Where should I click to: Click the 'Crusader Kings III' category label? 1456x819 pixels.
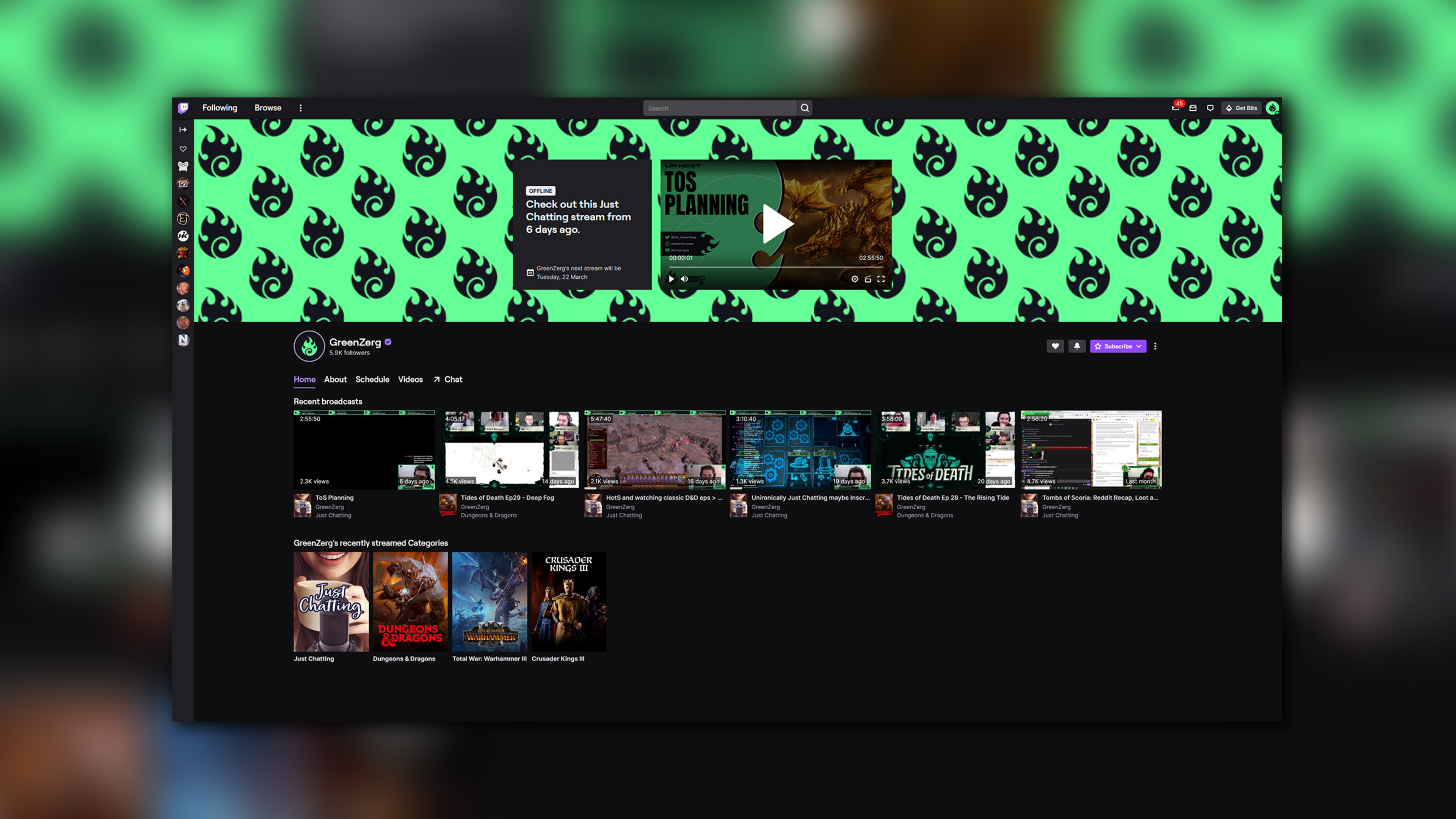[558, 659]
